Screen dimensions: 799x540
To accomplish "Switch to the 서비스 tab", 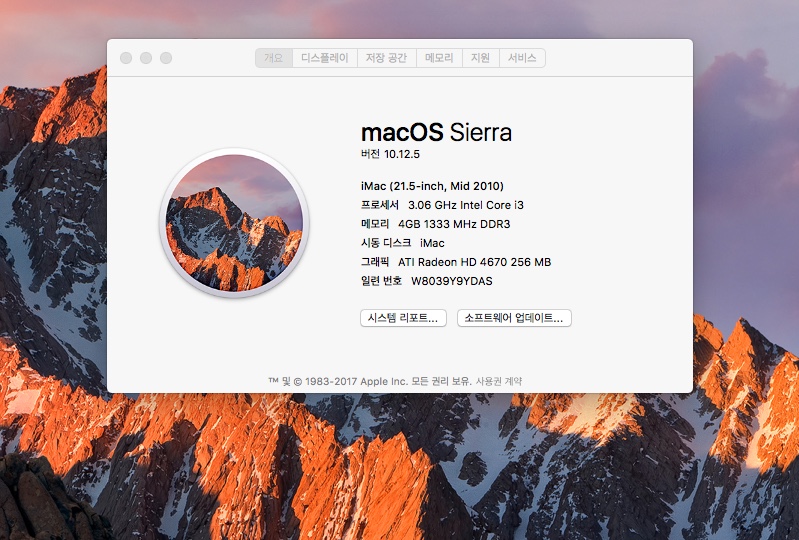I will pos(522,58).
